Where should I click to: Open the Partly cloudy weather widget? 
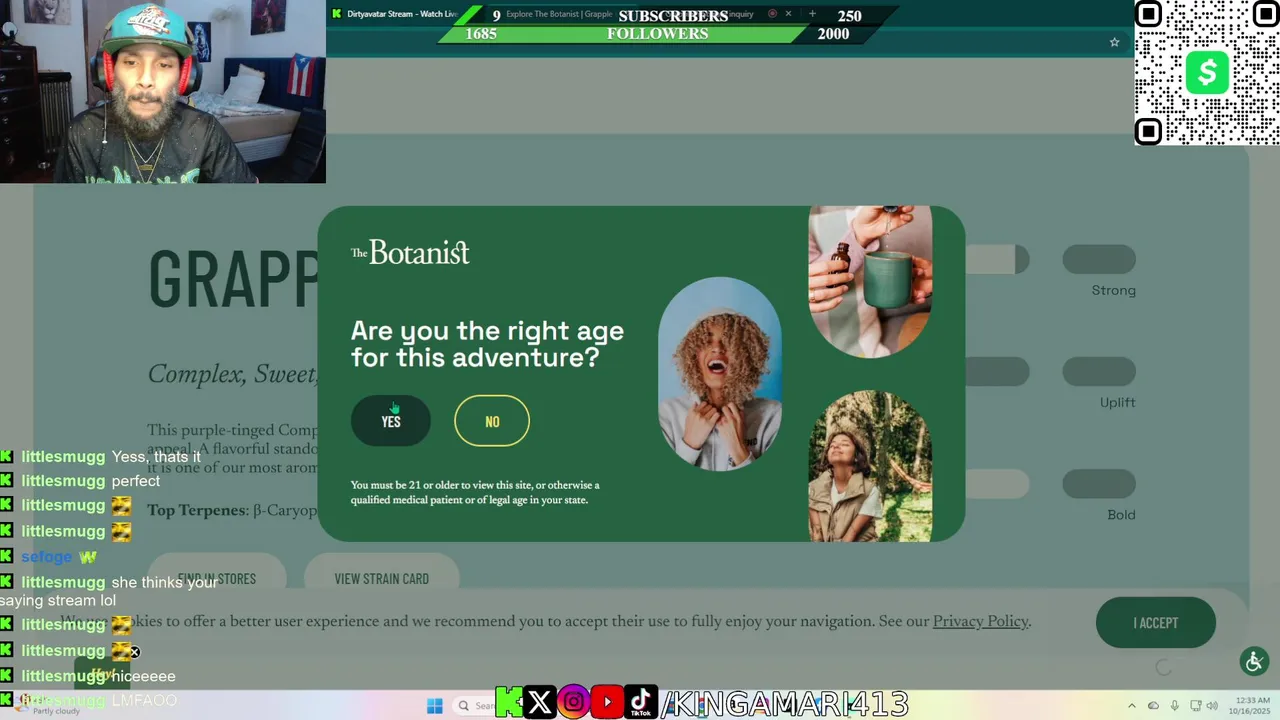pos(45,706)
